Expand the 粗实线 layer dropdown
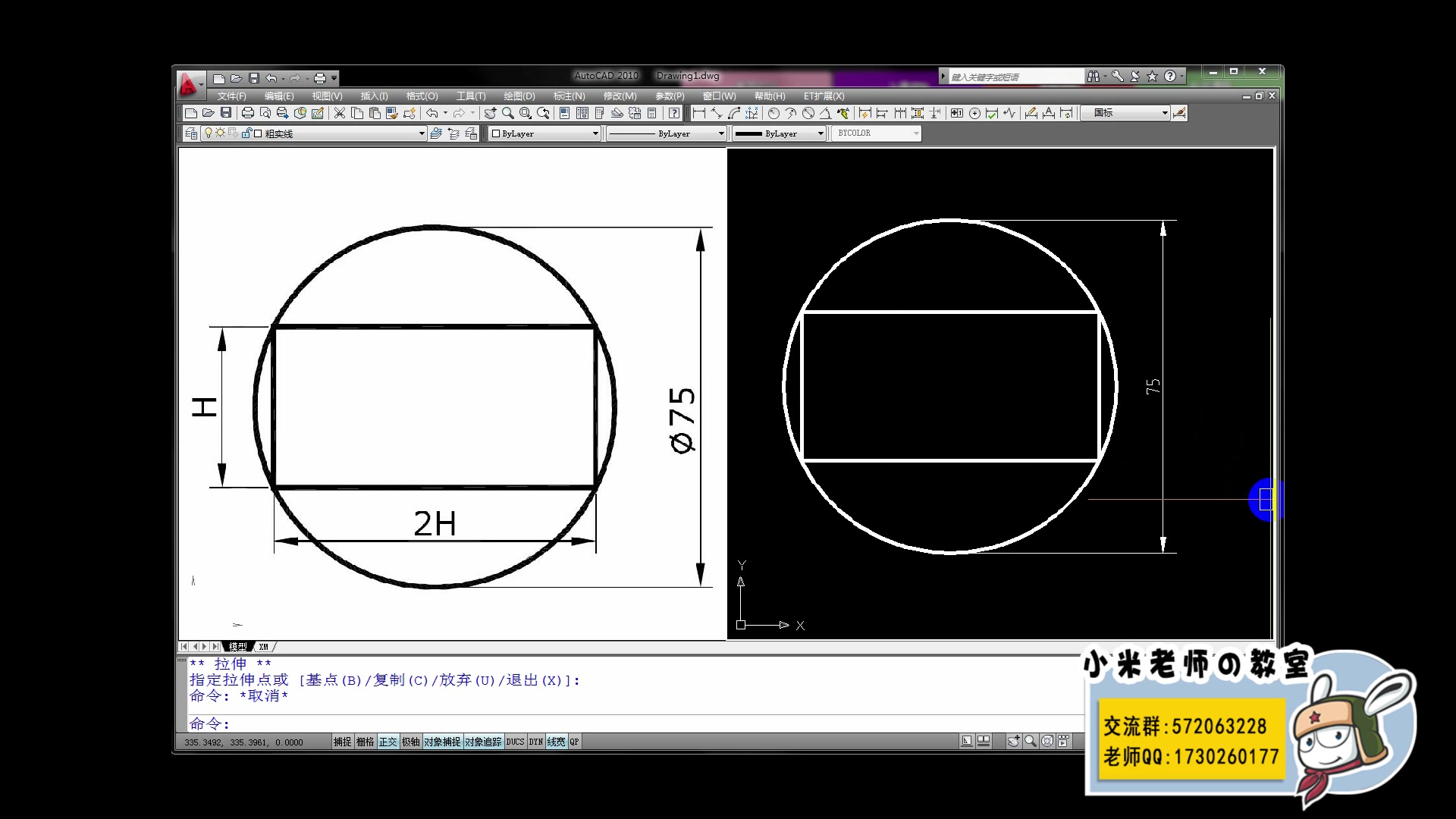 point(422,133)
